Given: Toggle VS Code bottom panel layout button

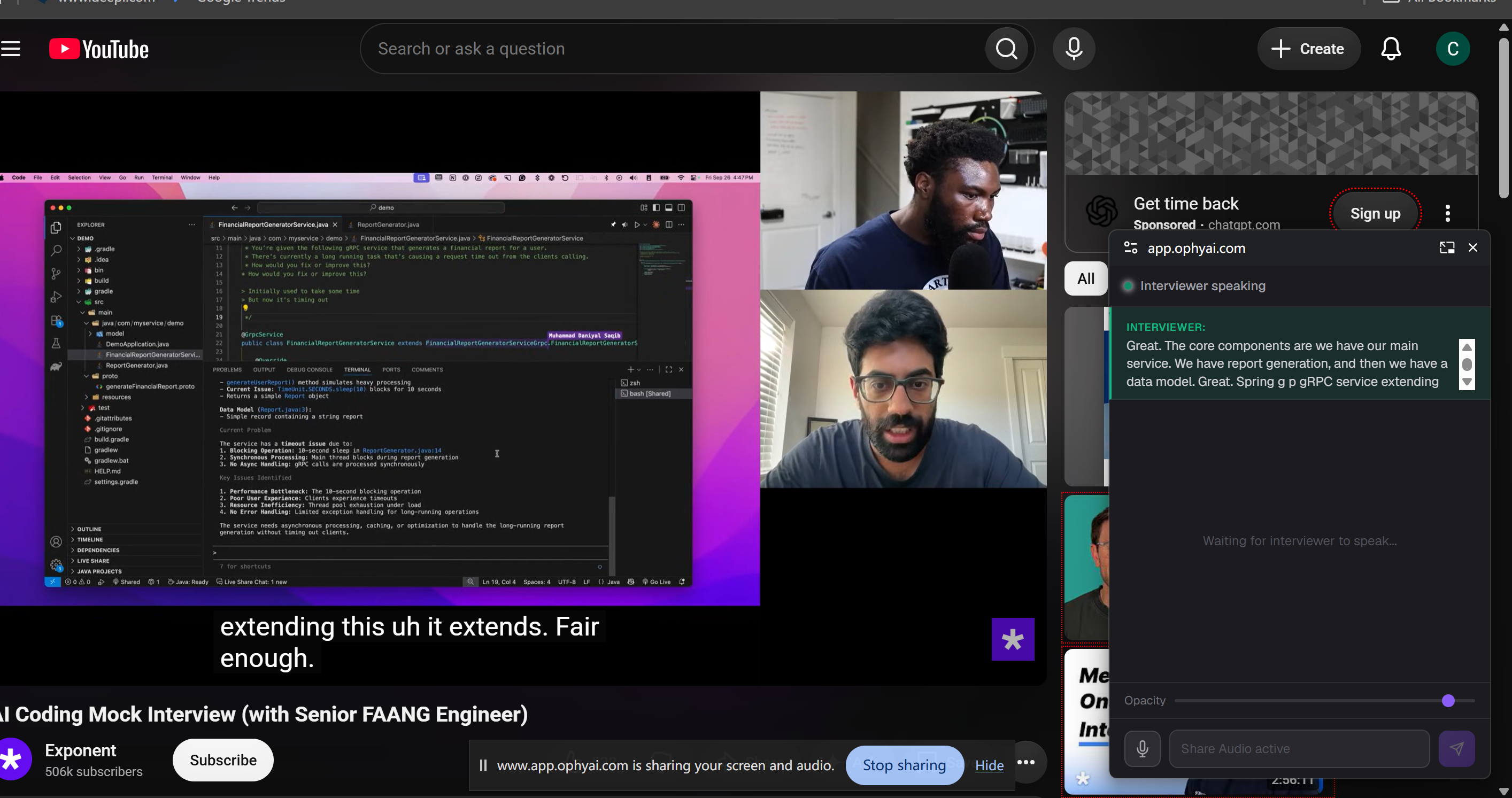Looking at the screenshot, I should coord(668,208).
